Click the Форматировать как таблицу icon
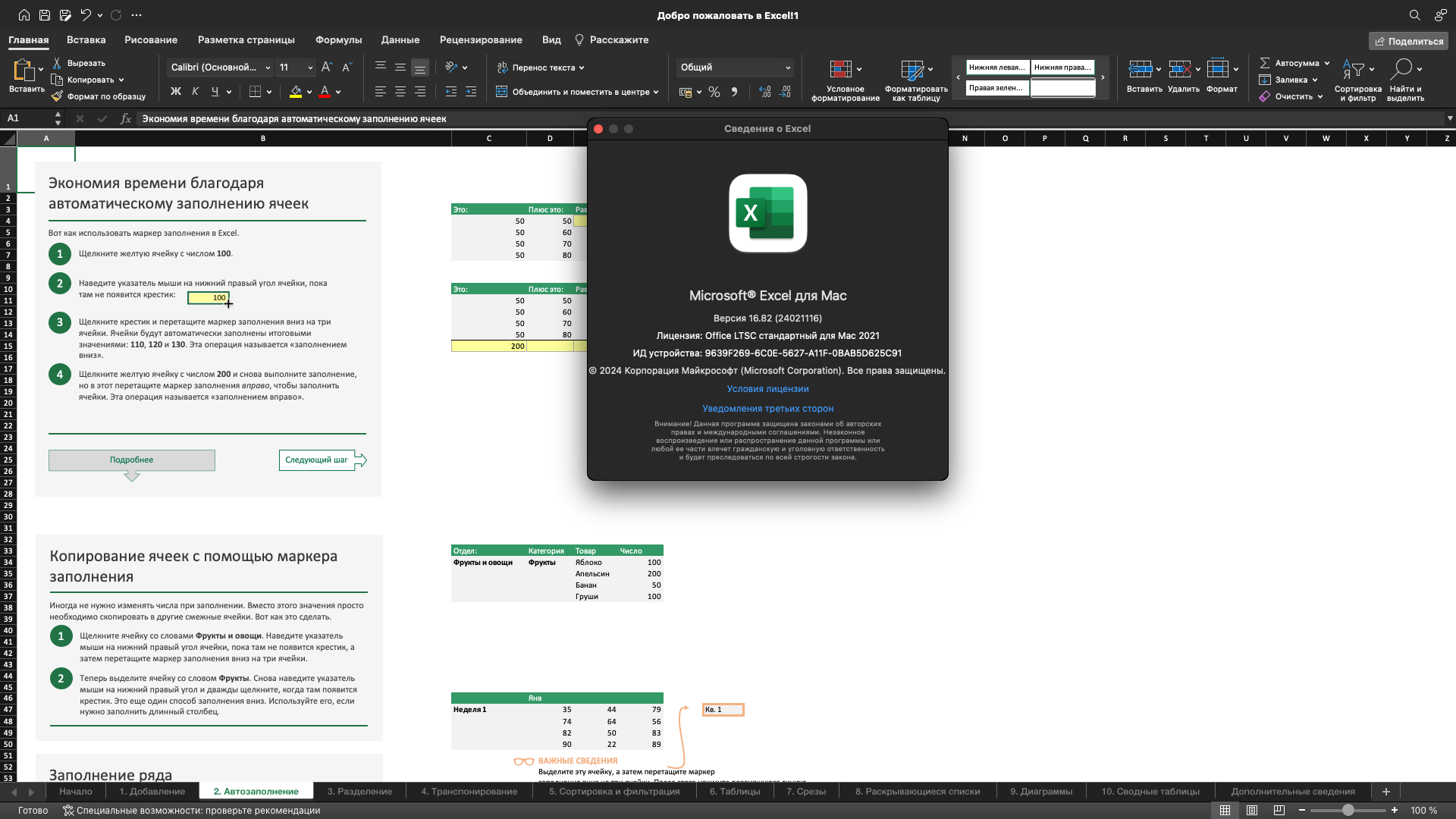This screenshot has width=1456, height=819. tap(916, 78)
